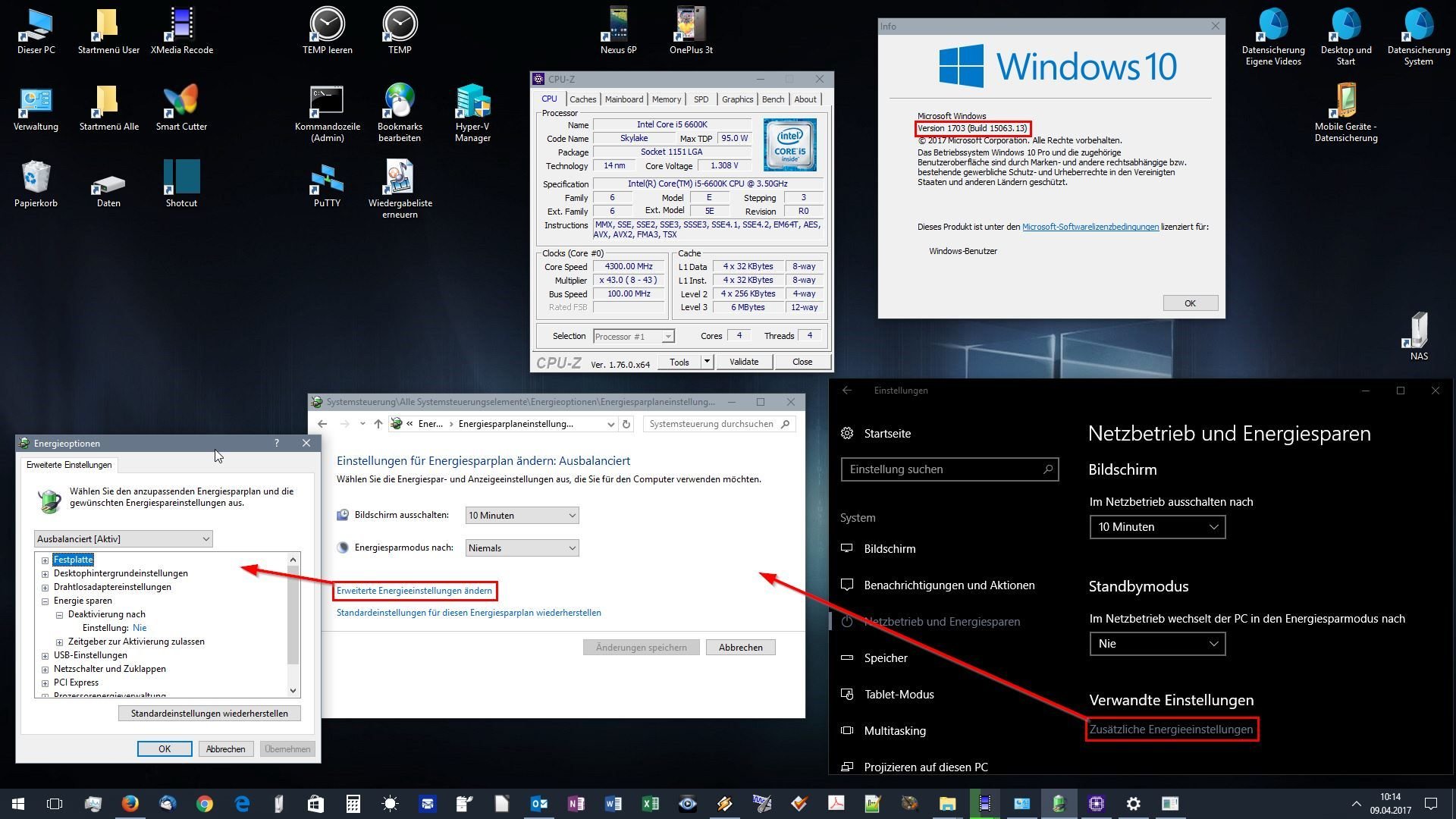Switch to the Caches tab in CPU-Z
The image size is (1456, 819).
pos(582,99)
